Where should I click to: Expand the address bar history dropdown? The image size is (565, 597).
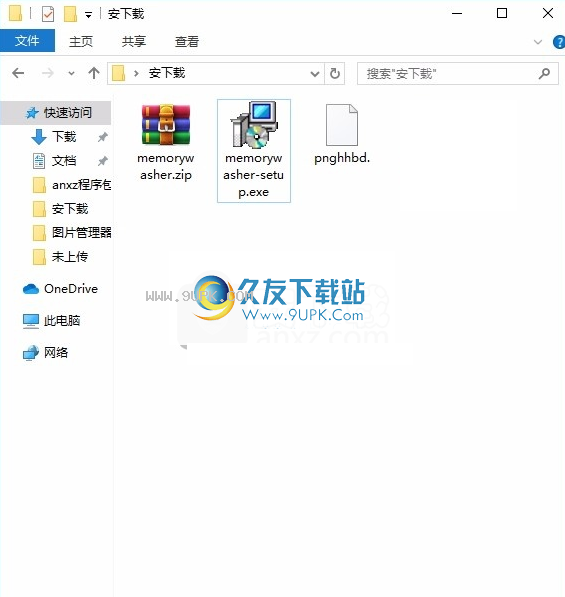(315, 73)
